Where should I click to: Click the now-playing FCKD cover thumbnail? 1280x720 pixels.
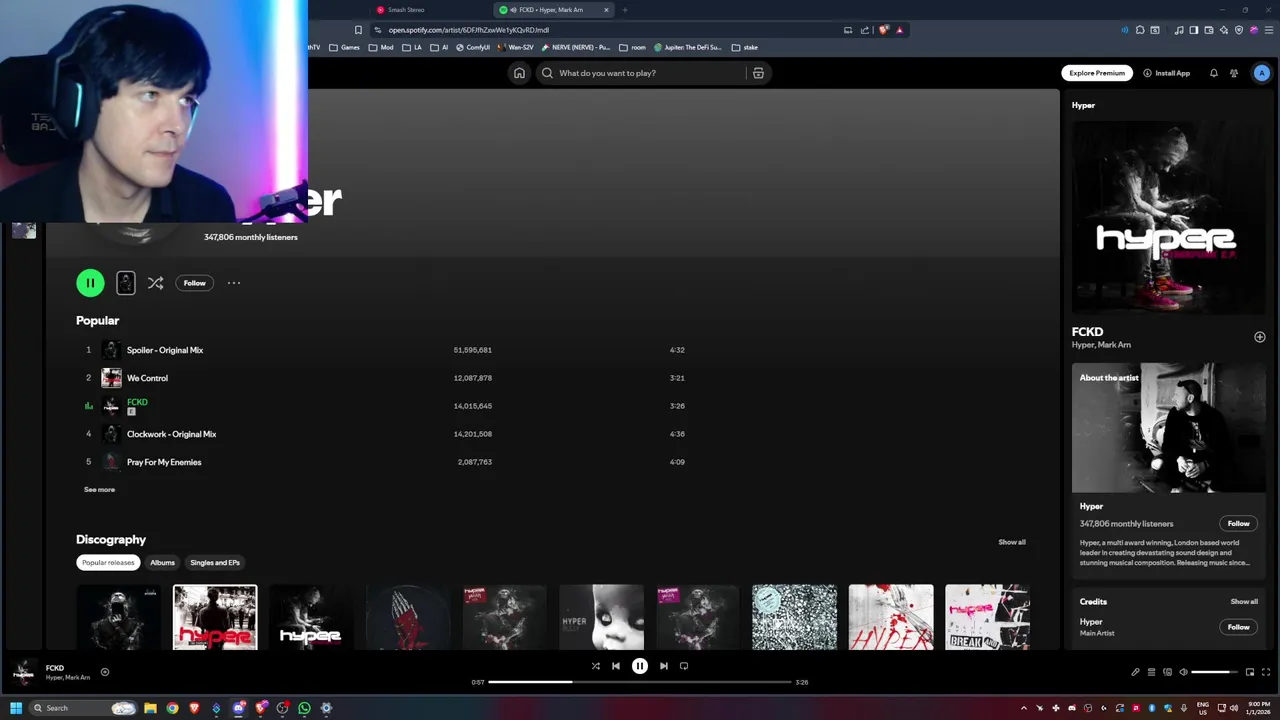pyautogui.click(x=23, y=672)
